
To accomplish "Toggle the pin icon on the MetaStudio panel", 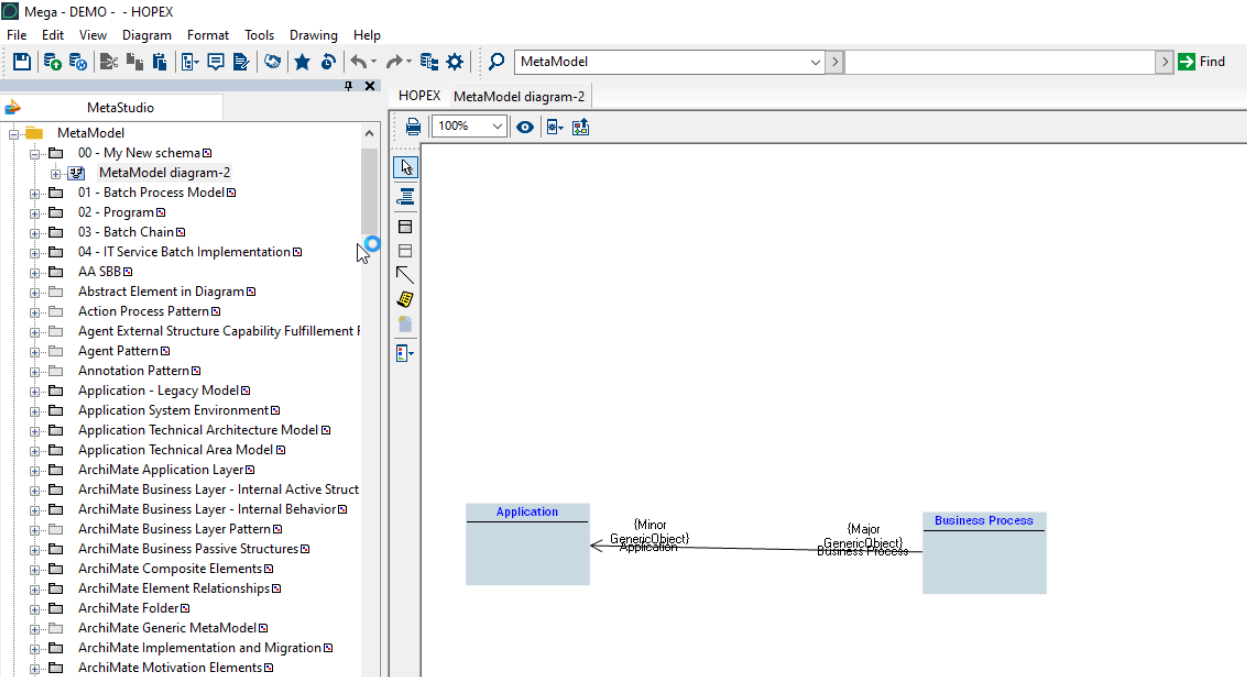I will click(348, 86).
